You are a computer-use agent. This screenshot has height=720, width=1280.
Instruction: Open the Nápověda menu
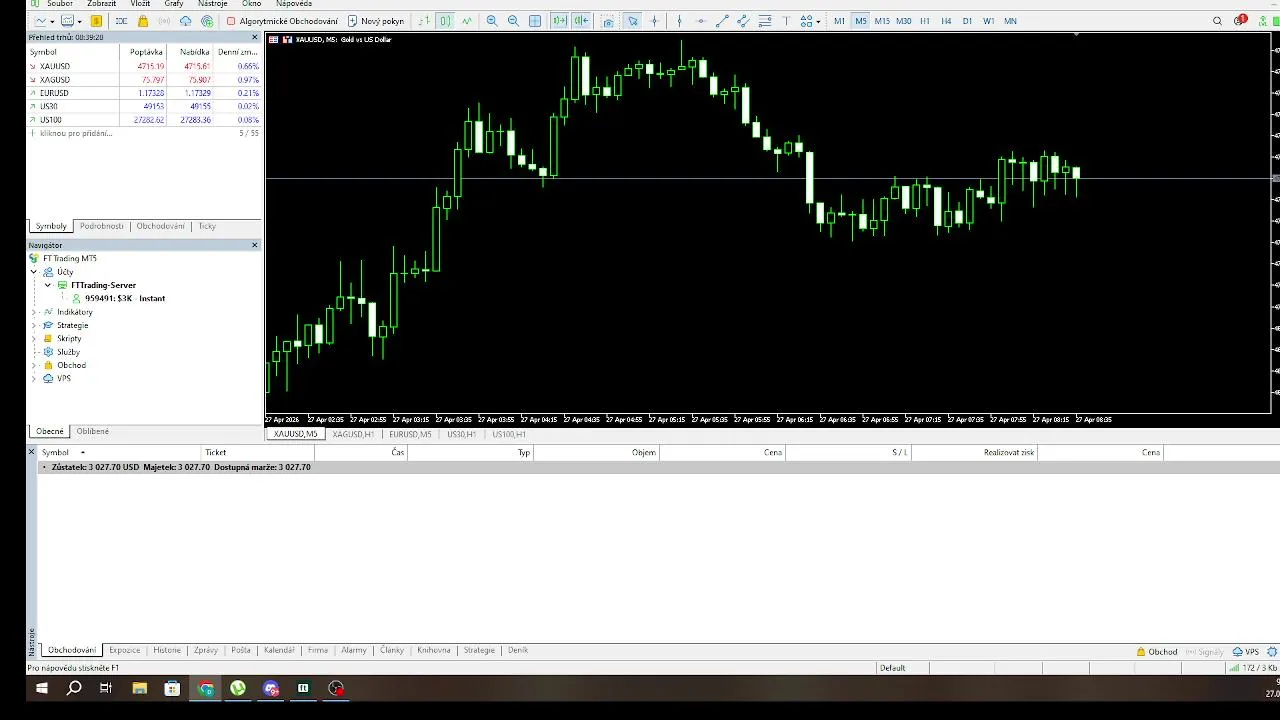[x=294, y=4]
